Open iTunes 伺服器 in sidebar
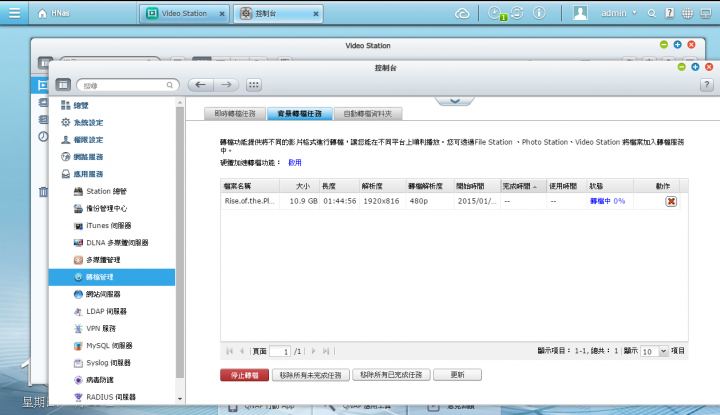 pos(103,225)
